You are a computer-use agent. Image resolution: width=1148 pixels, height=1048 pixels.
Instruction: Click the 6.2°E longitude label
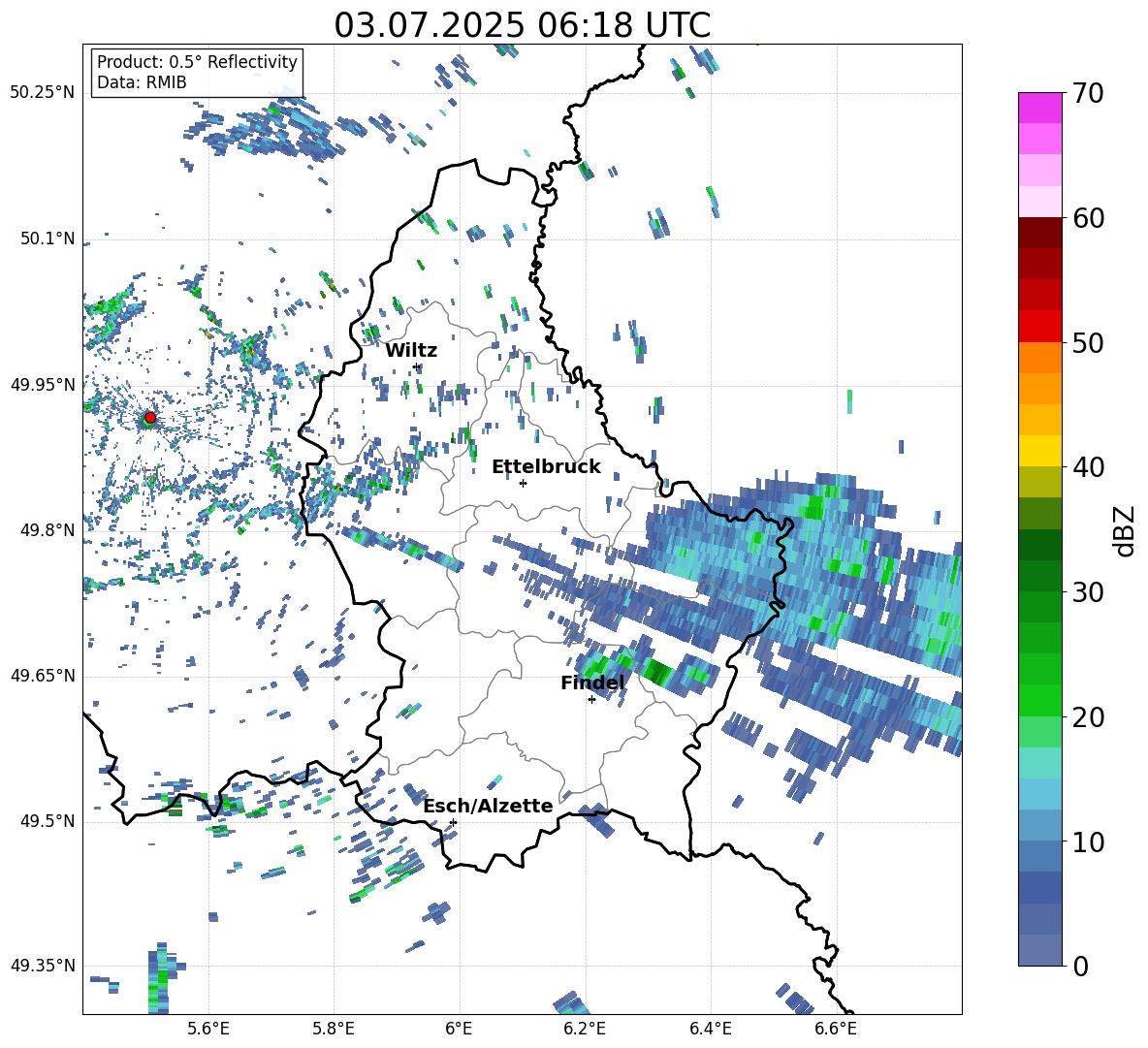(x=585, y=1030)
